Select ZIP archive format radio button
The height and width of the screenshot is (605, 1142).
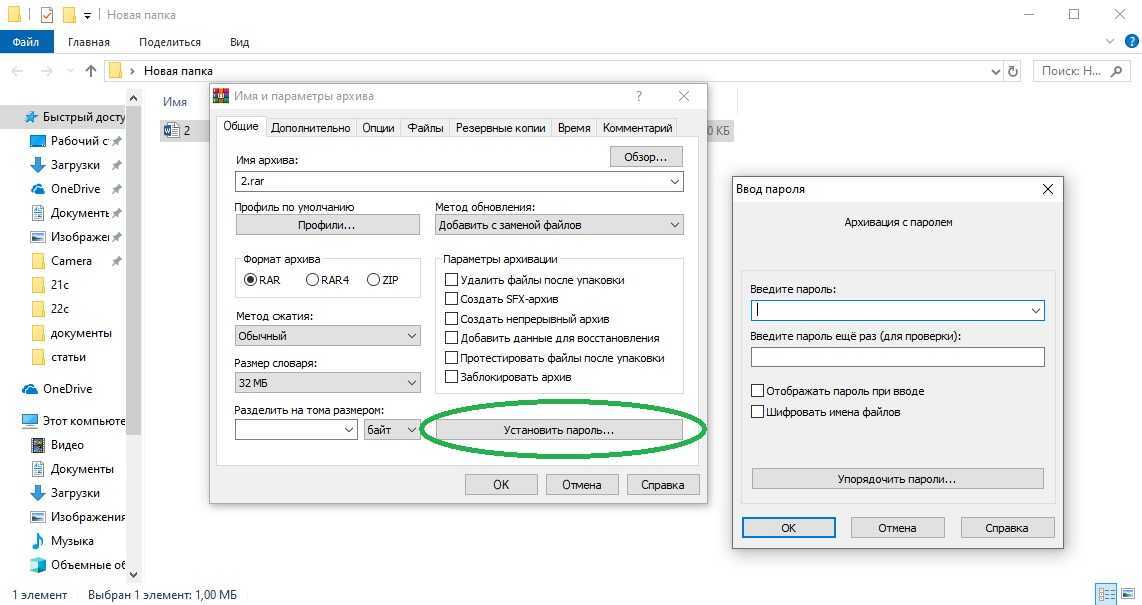point(373,280)
